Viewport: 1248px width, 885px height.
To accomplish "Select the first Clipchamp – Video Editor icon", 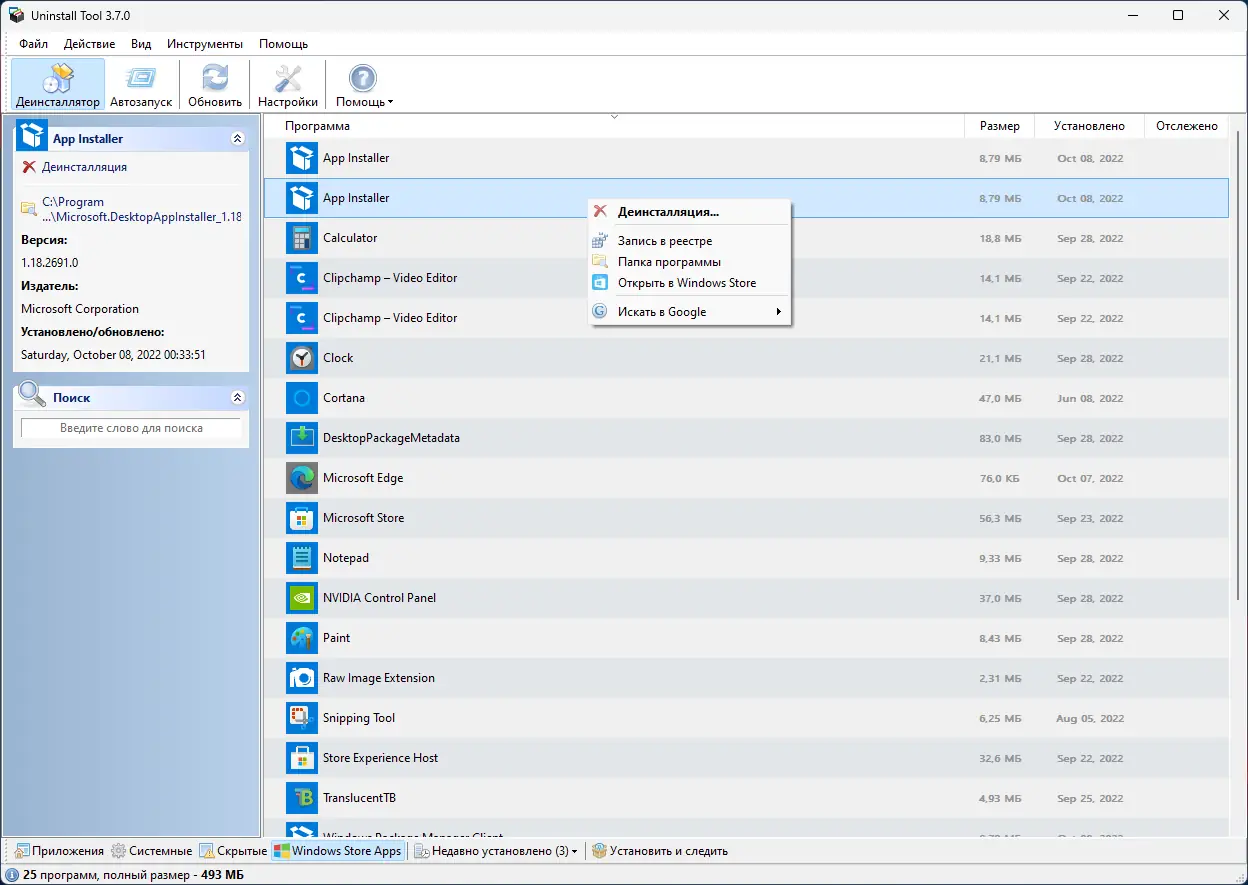I will [x=302, y=278].
